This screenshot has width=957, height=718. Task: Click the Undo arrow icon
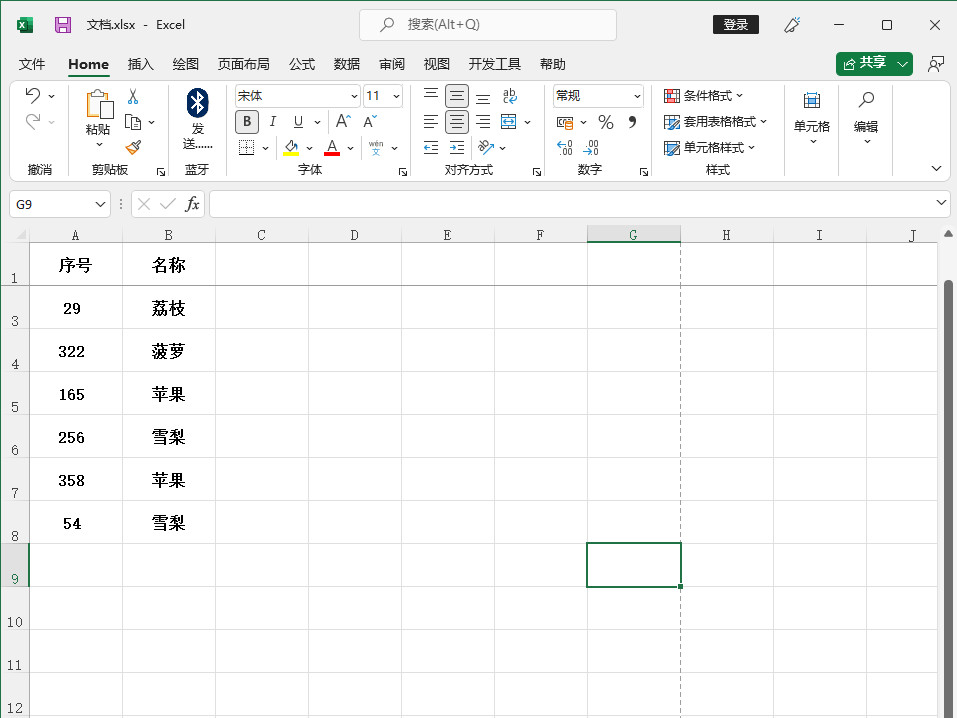click(x=33, y=95)
